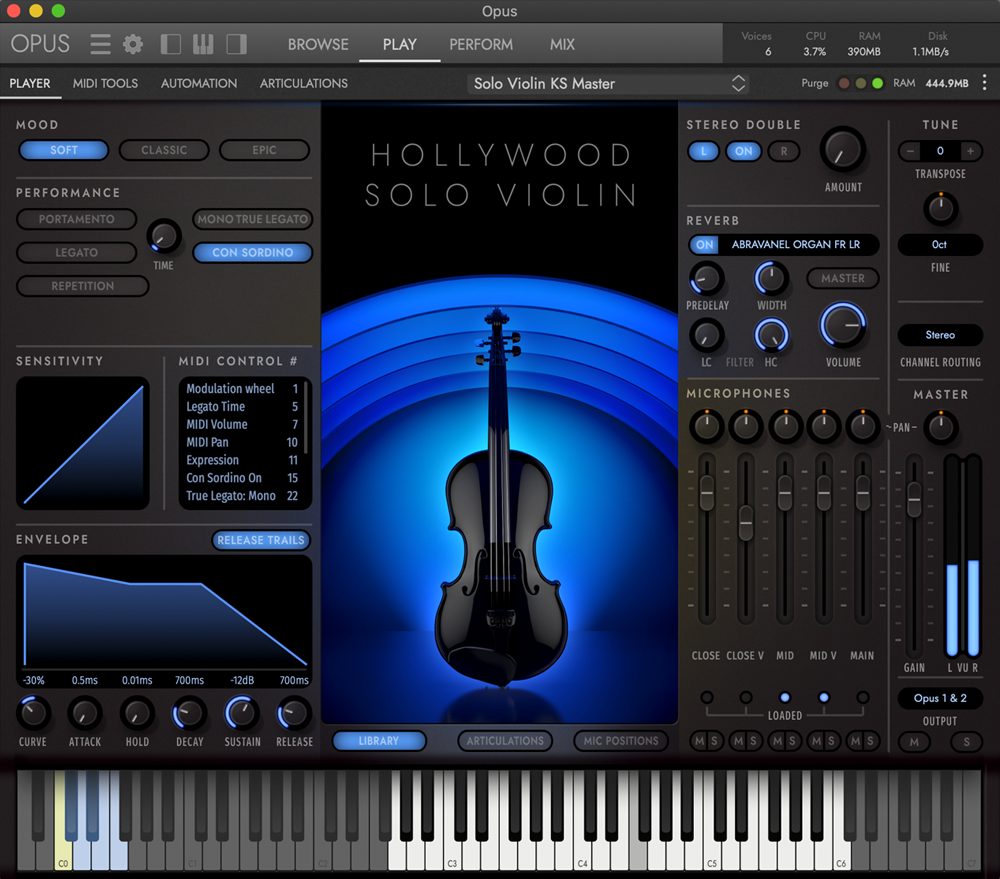The height and width of the screenshot is (879, 1000).
Task: Select the Epic mood
Action: [x=264, y=150]
